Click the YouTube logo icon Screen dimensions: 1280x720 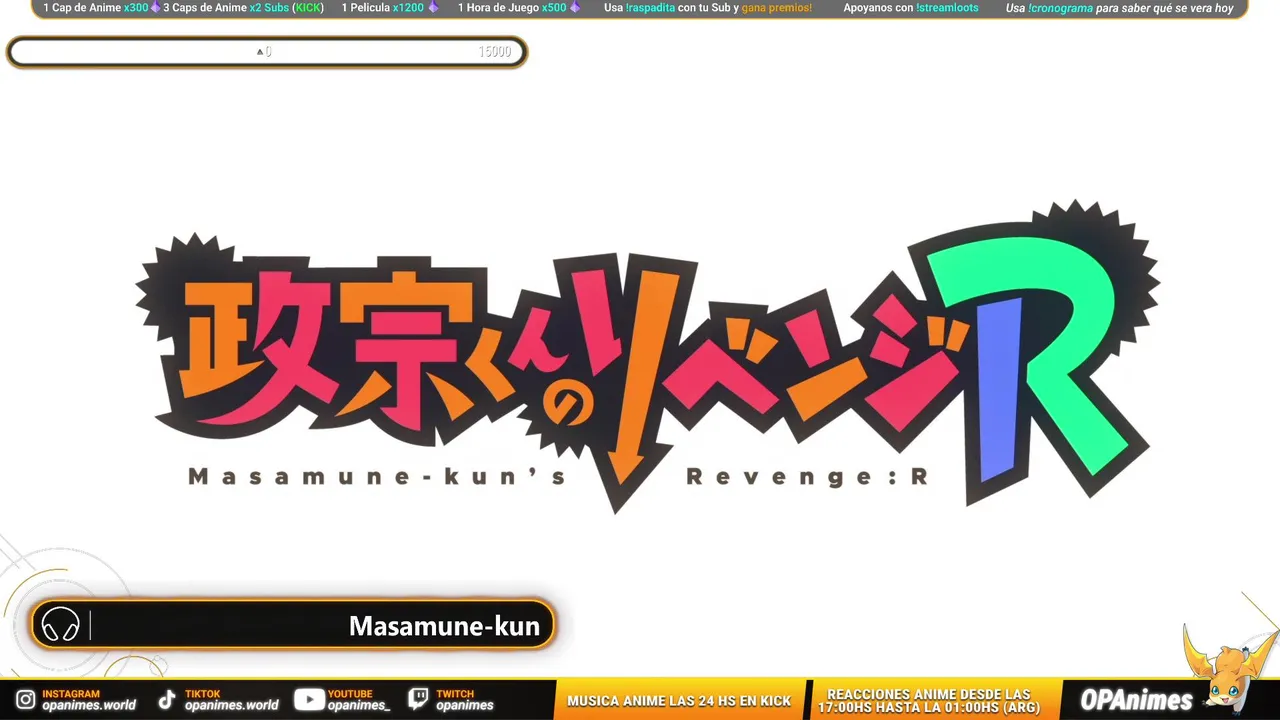pos(309,700)
